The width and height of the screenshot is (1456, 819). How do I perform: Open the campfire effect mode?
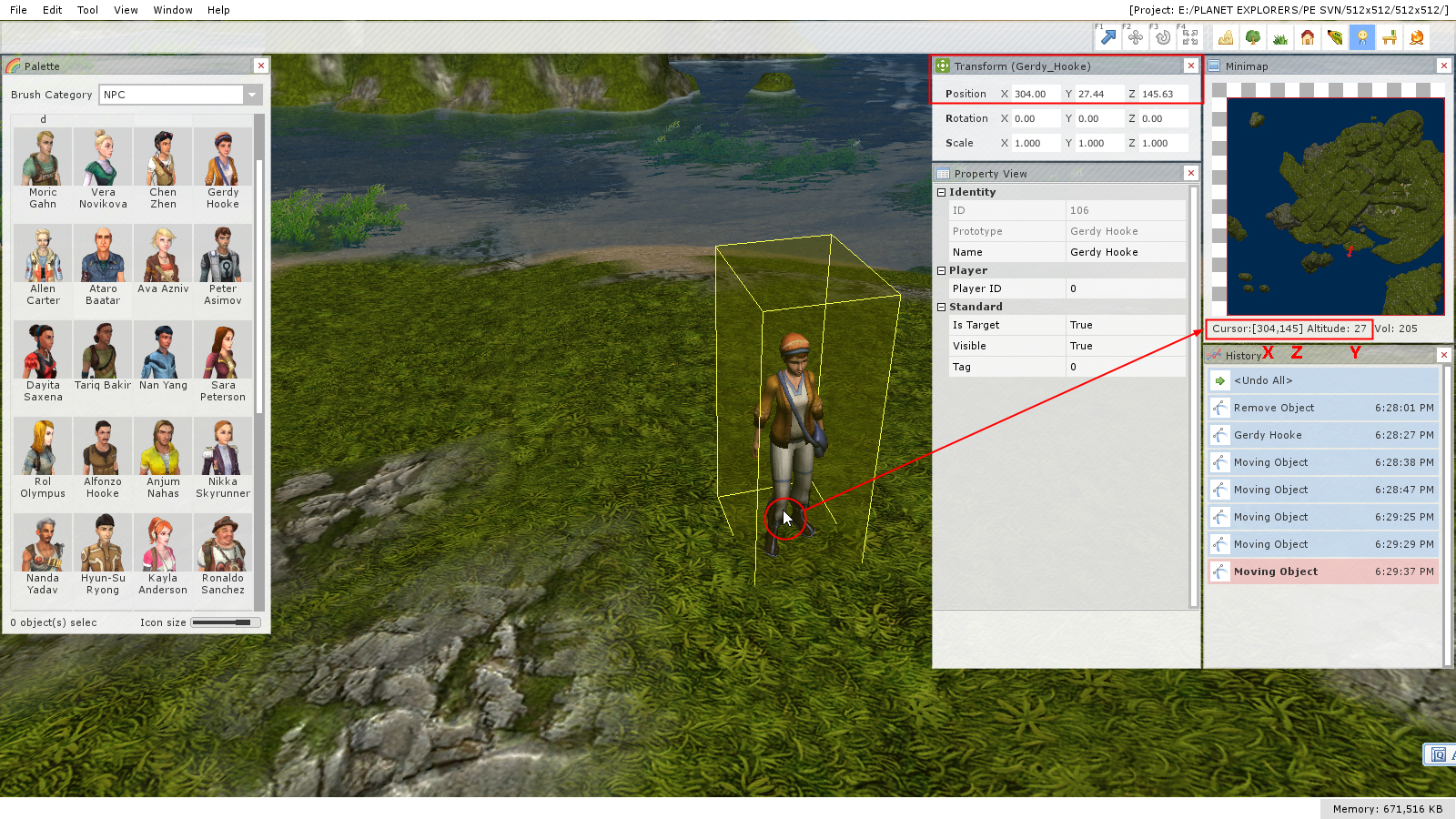click(1417, 37)
